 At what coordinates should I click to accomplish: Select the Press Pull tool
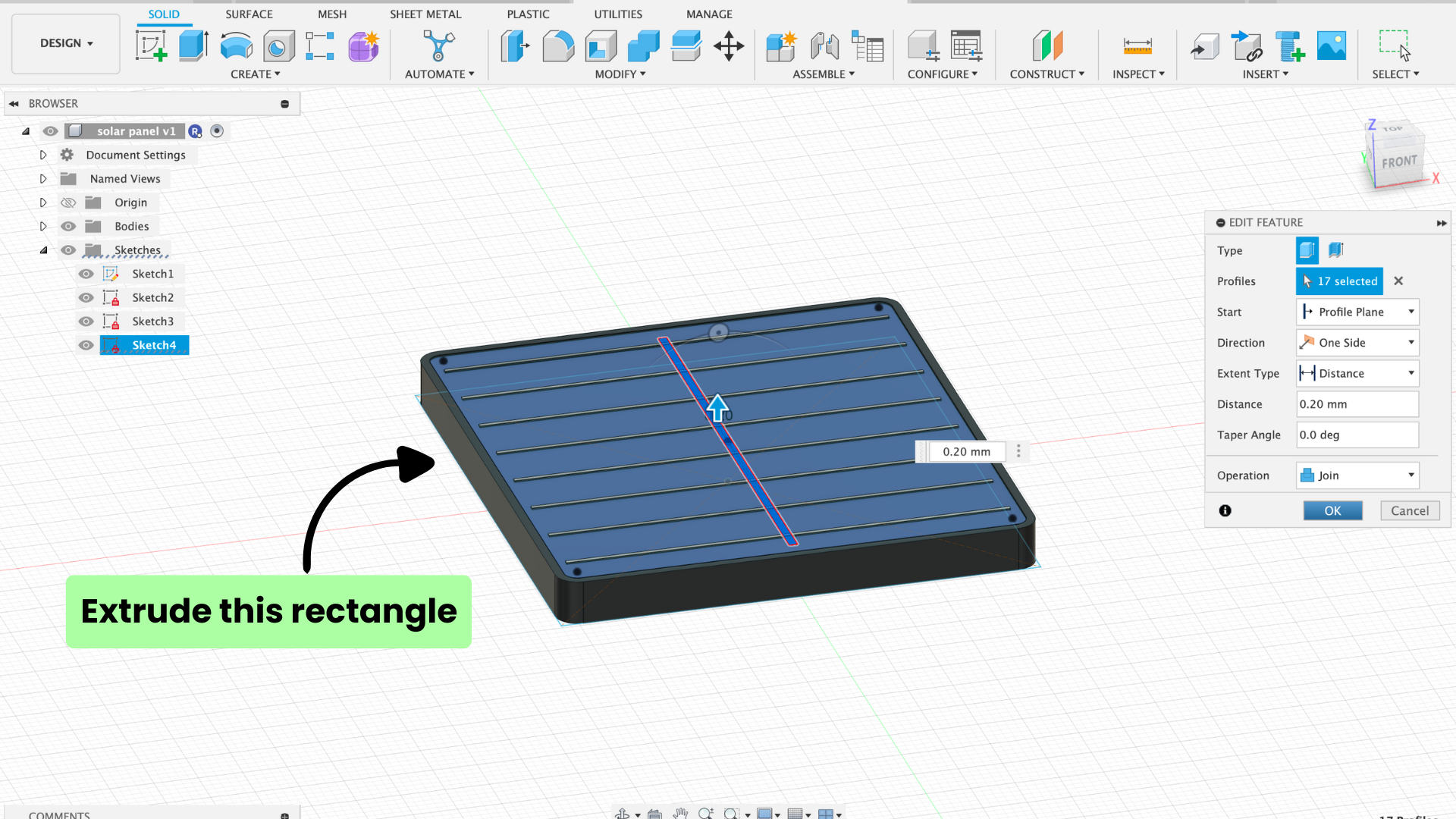pyautogui.click(x=516, y=45)
